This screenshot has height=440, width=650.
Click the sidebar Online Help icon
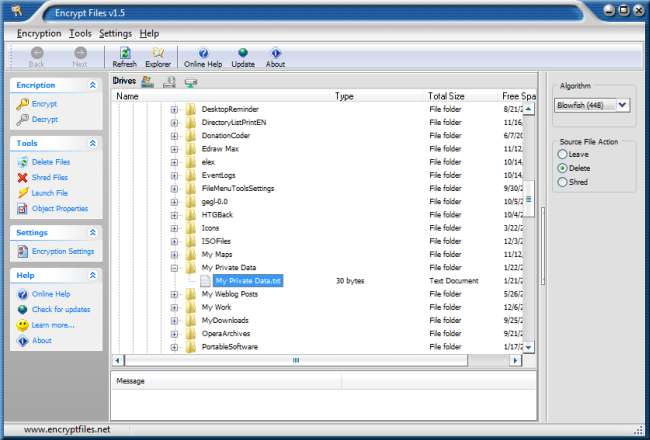pyautogui.click(x=22, y=294)
